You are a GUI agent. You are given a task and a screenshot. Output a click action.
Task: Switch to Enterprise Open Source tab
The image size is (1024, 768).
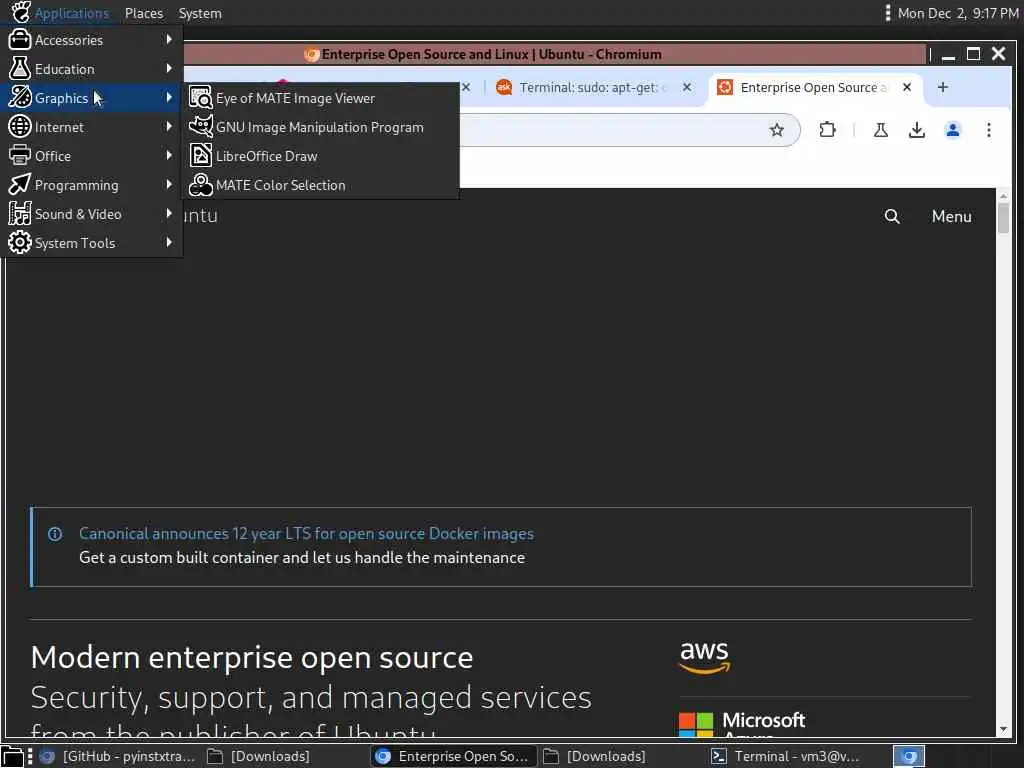[x=814, y=88]
